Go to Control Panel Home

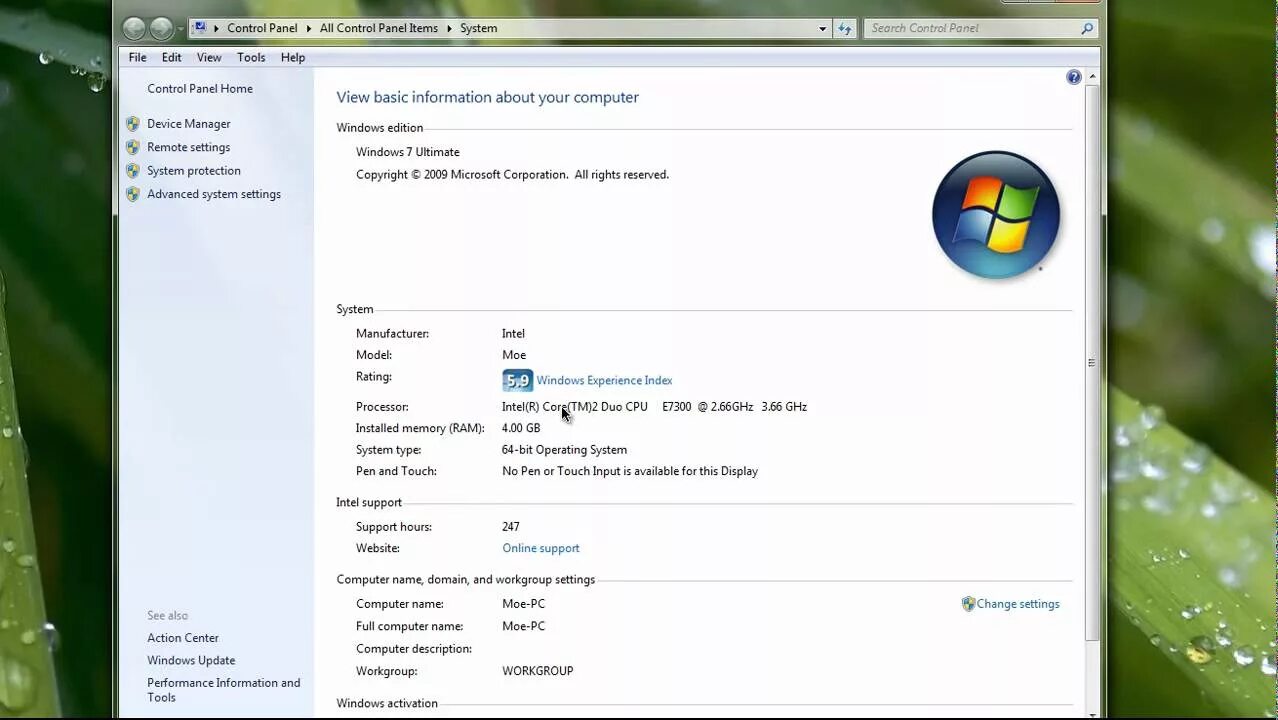click(x=200, y=88)
